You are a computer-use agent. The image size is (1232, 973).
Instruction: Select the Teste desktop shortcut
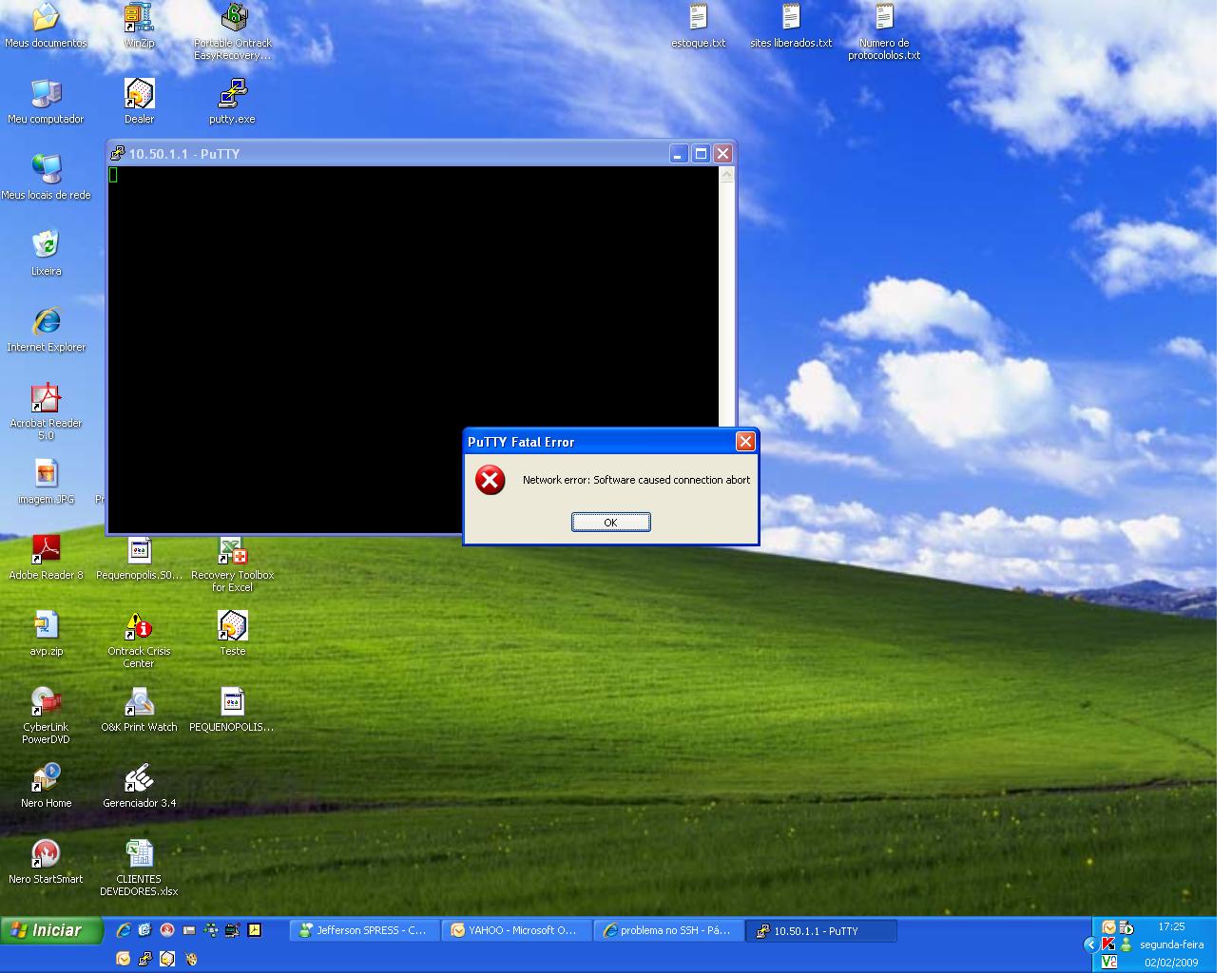[233, 634]
